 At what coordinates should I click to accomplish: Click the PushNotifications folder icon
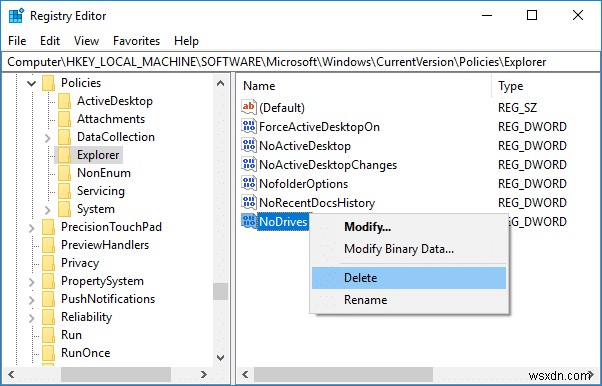pos(49,300)
